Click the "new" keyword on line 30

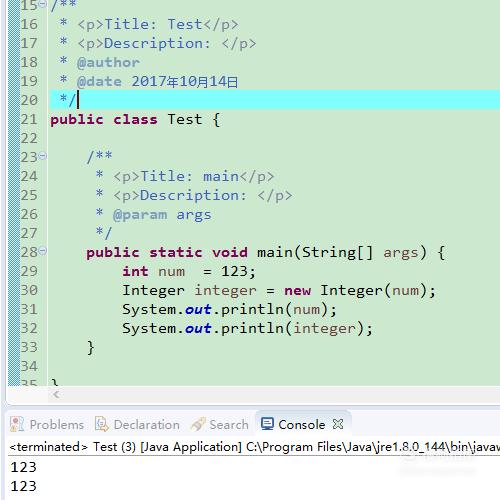[297, 291]
